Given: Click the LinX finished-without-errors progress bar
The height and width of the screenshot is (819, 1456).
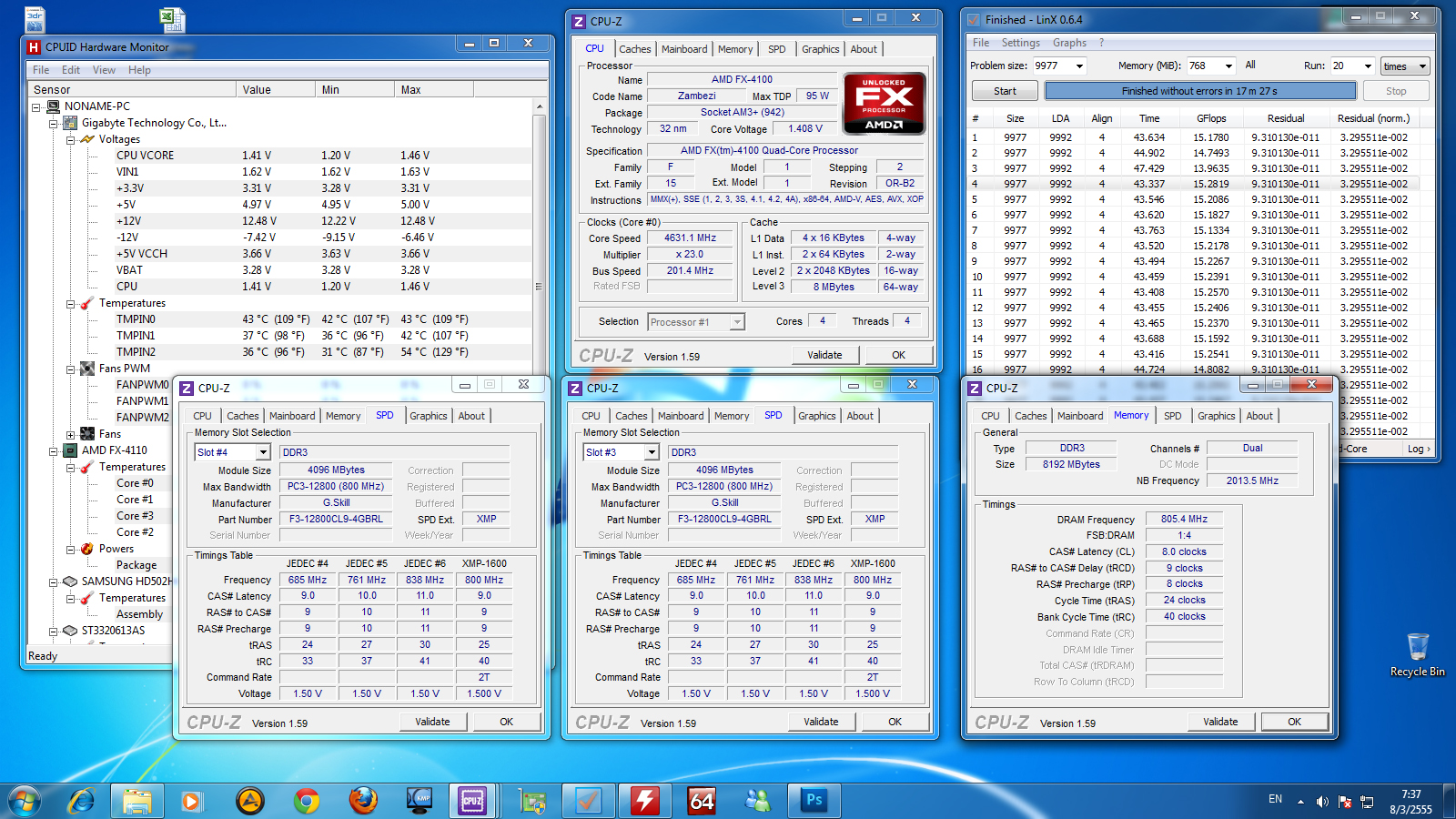Looking at the screenshot, I should 1200,91.
